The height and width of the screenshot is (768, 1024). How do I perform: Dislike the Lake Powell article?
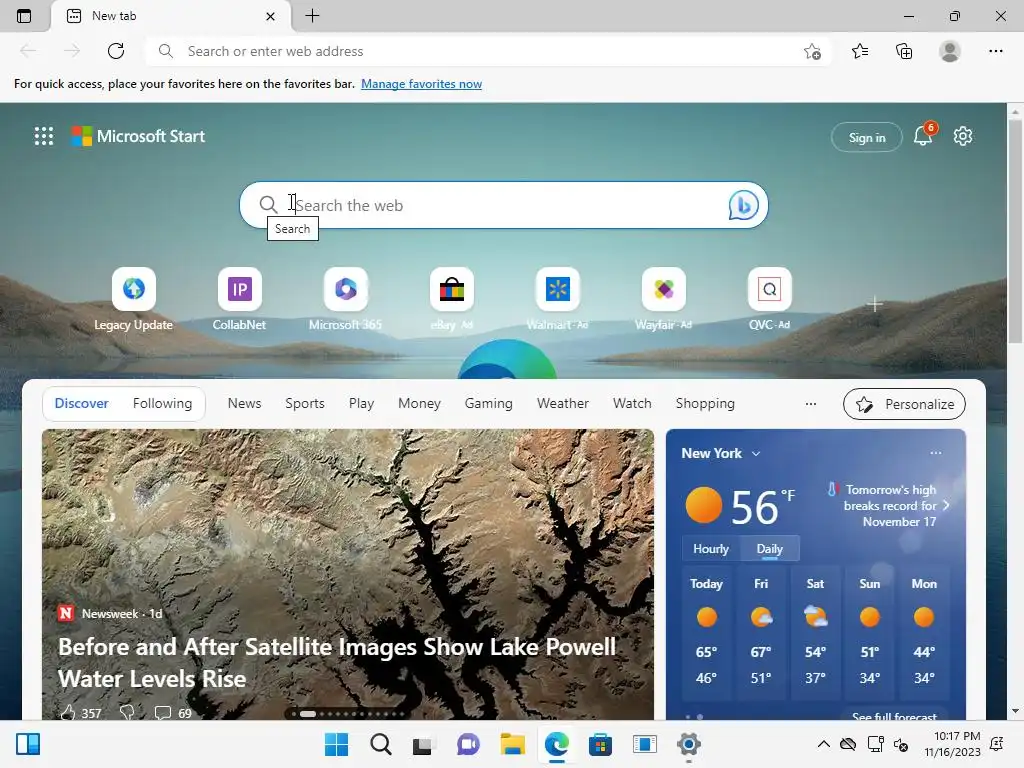coord(127,712)
